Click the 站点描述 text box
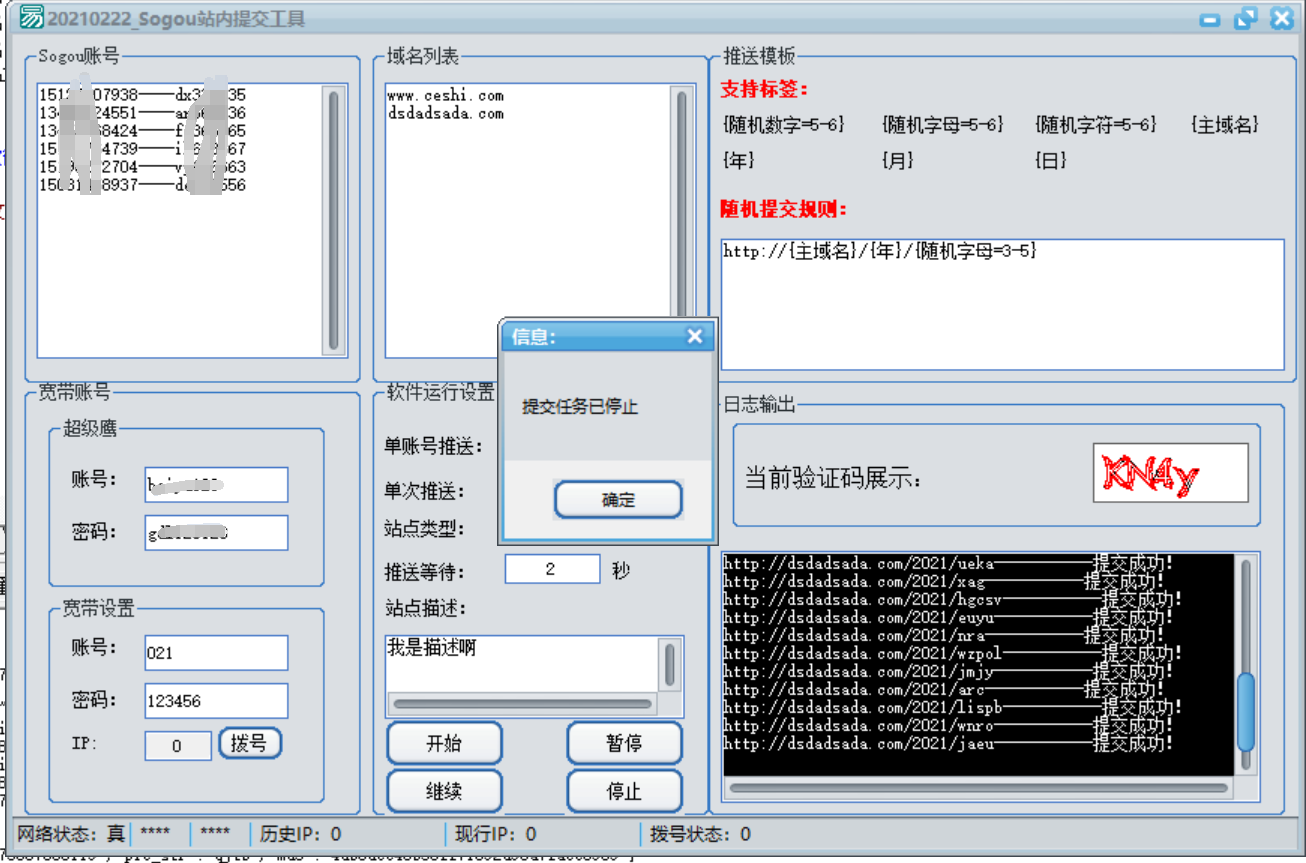 click(x=521, y=664)
